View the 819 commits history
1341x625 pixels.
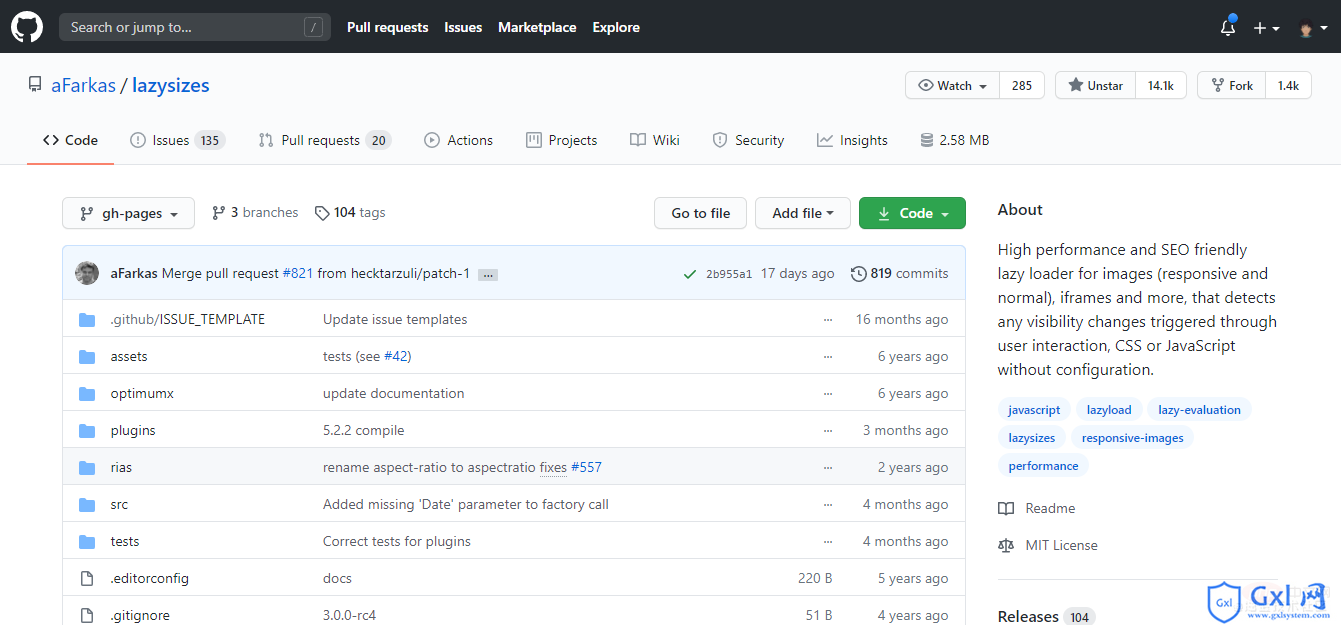pyautogui.click(x=900, y=273)
